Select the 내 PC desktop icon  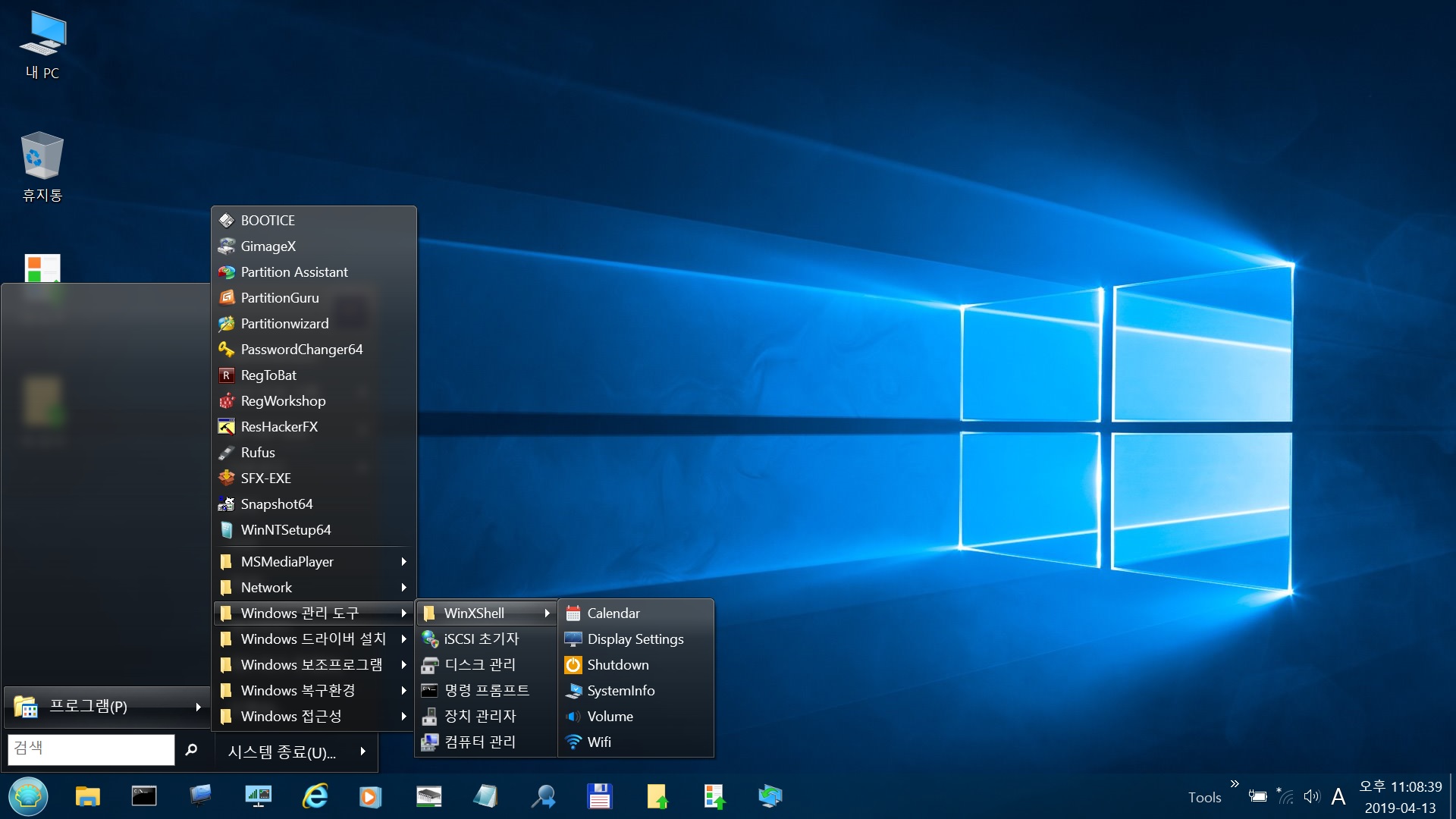click(42, 45)
